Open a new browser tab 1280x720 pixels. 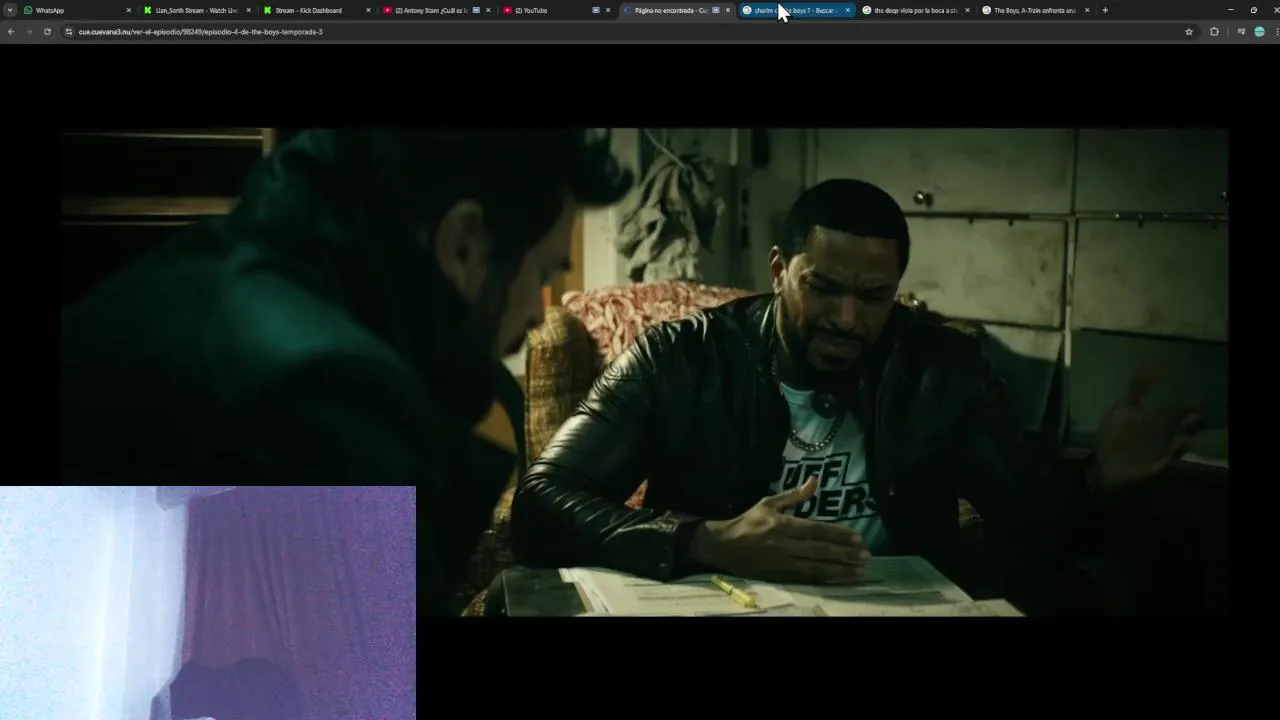[1105, 10]
